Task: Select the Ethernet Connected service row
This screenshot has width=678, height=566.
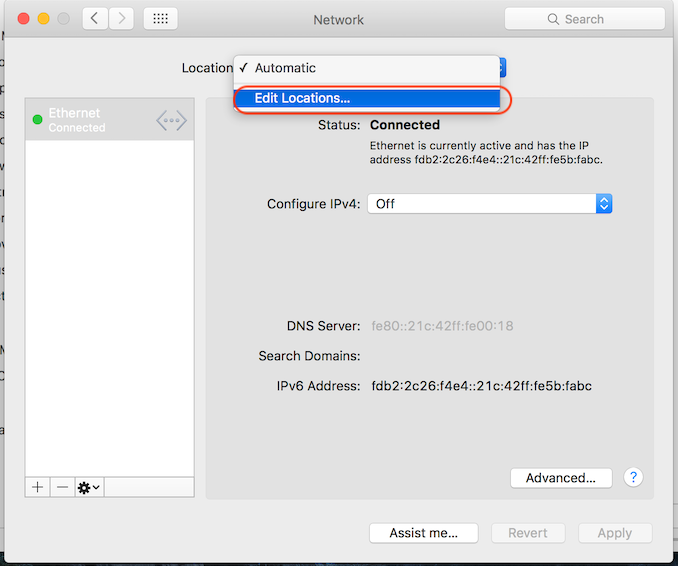Action: pos(110,119)
